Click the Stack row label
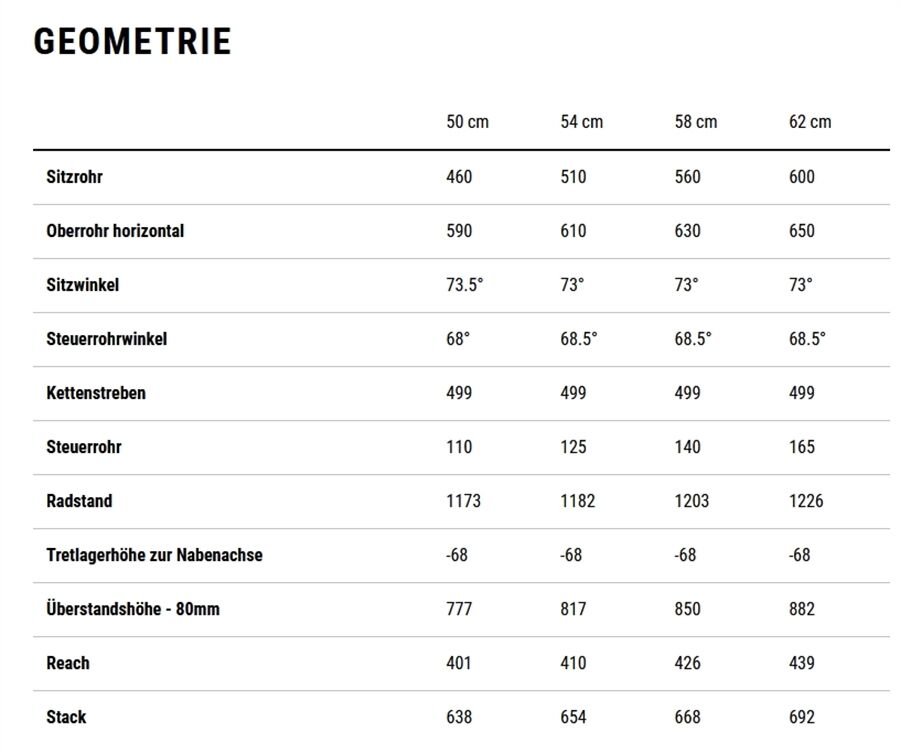 tap(66, 717)
